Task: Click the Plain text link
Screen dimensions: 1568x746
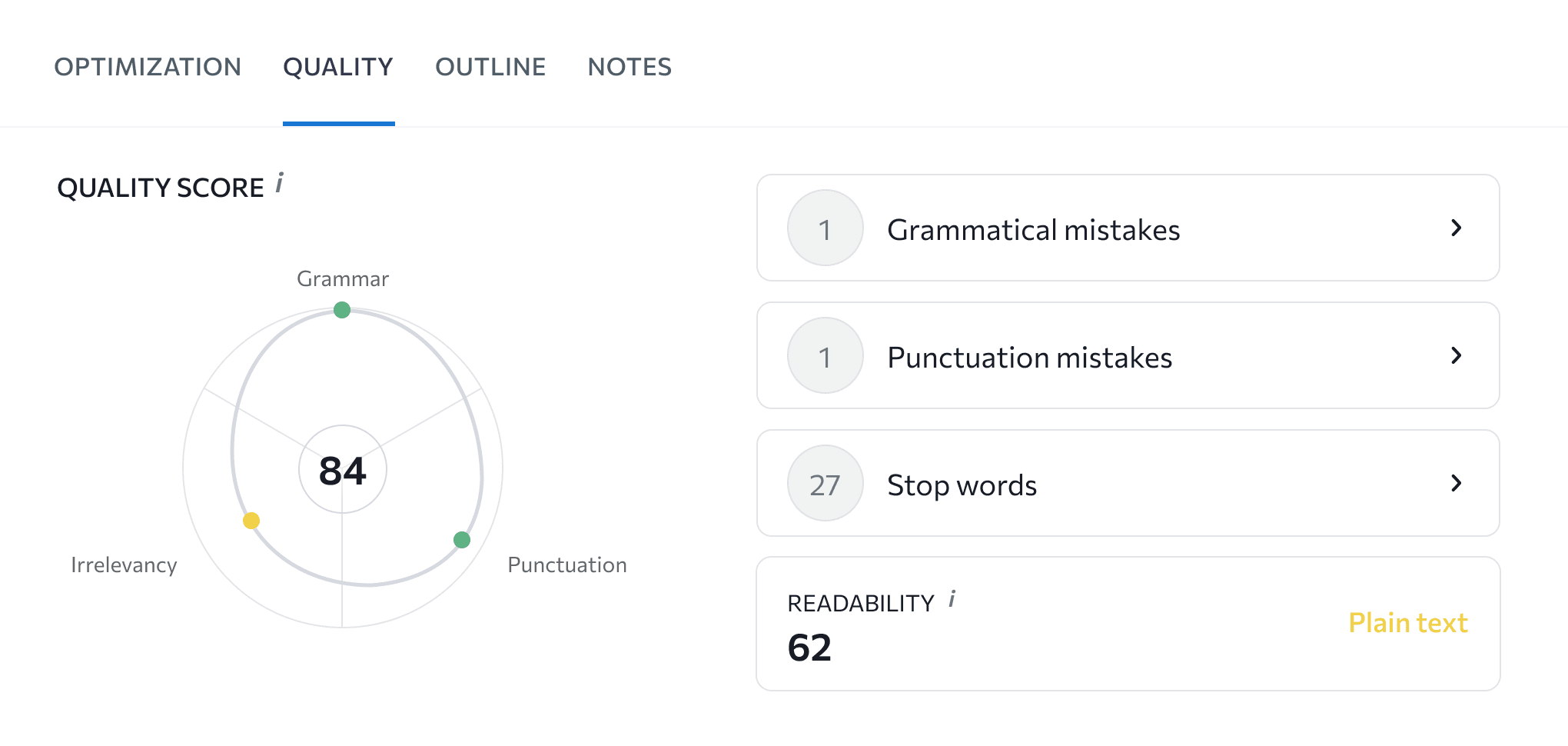Action: pyautogui.click(x=1408, y=623)
